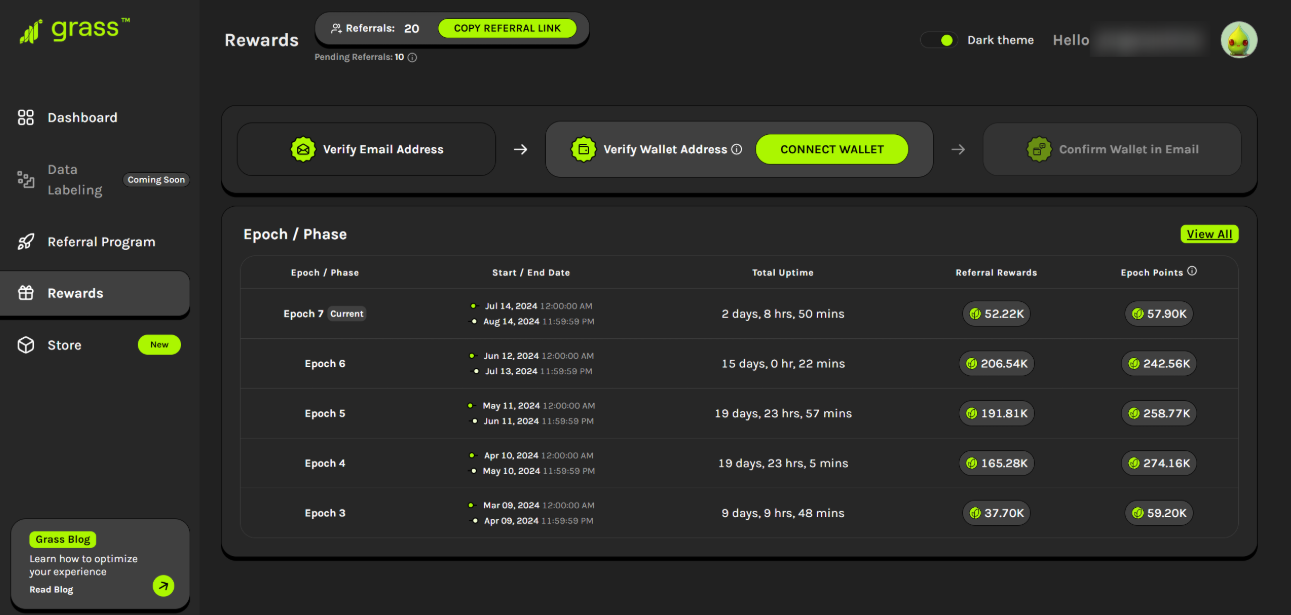Image resolution: width=1291 pixels, height=615 pixels.
Task: Click uptime 2 days, 8 hrs, 50 mins
Action: pyautogui.click(x=783, y=314)
